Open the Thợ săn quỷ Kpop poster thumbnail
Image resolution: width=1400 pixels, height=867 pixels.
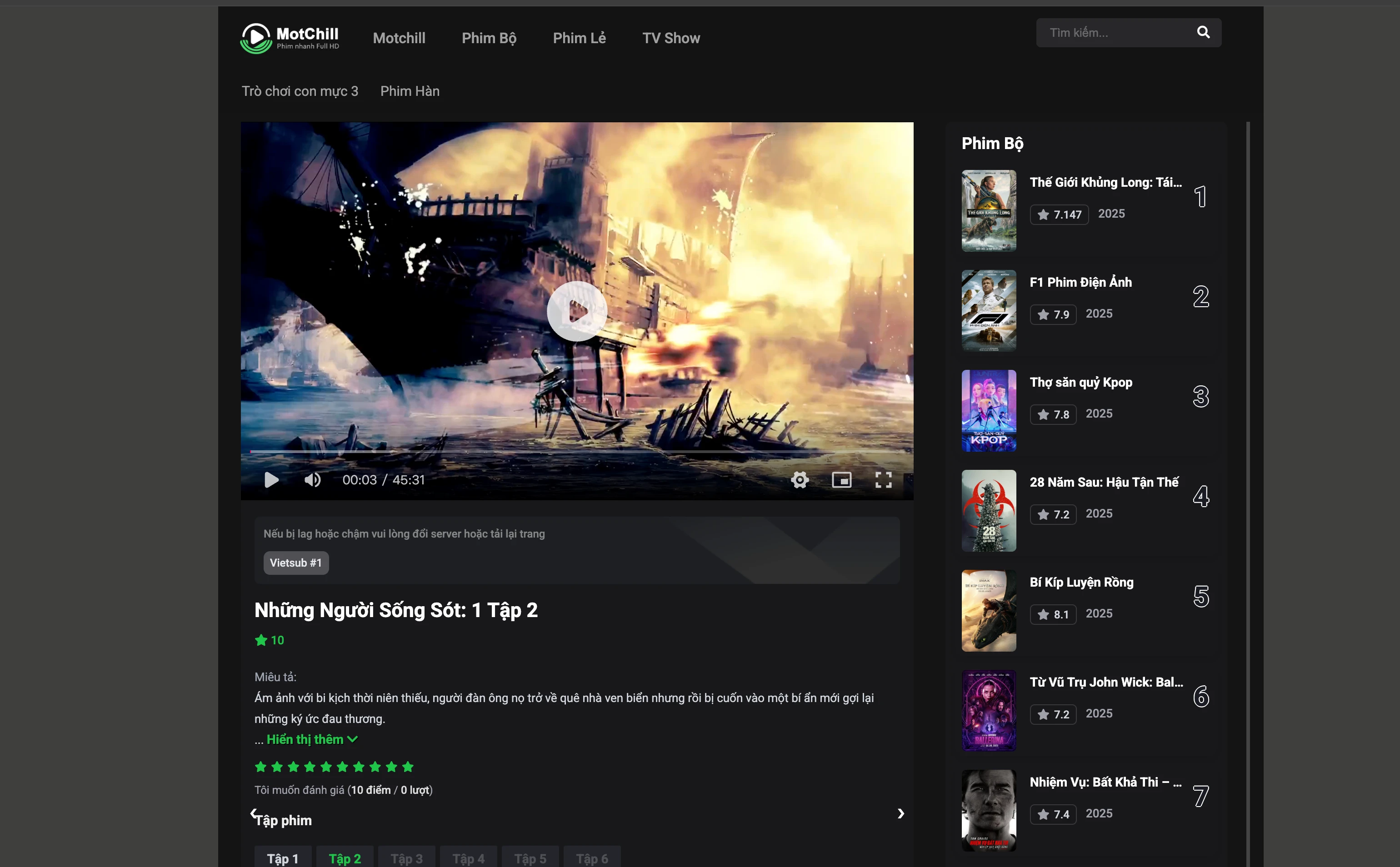pos(988,411)
